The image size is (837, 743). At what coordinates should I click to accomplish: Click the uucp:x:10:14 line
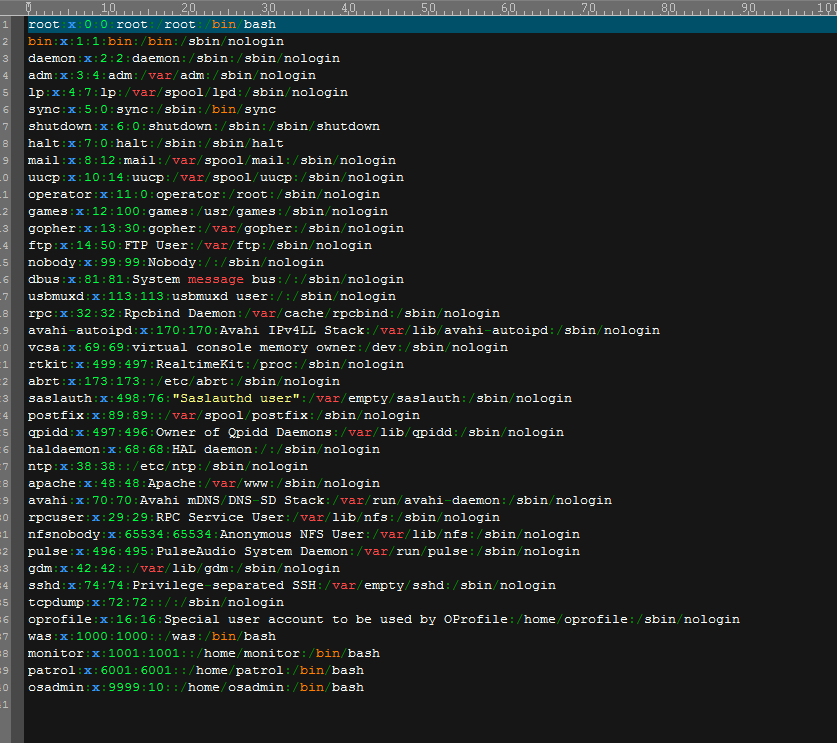(x=216, y=178)
